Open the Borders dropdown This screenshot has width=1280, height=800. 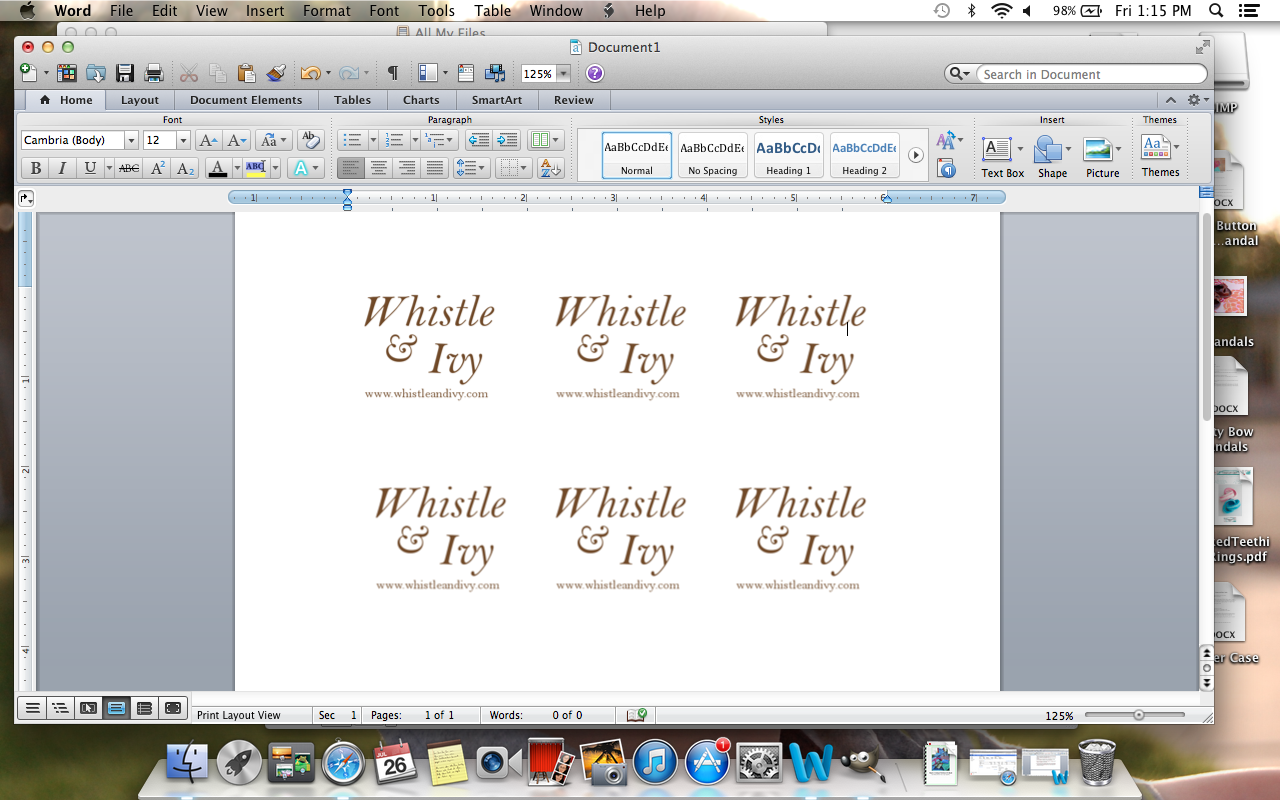coord(512,168)
